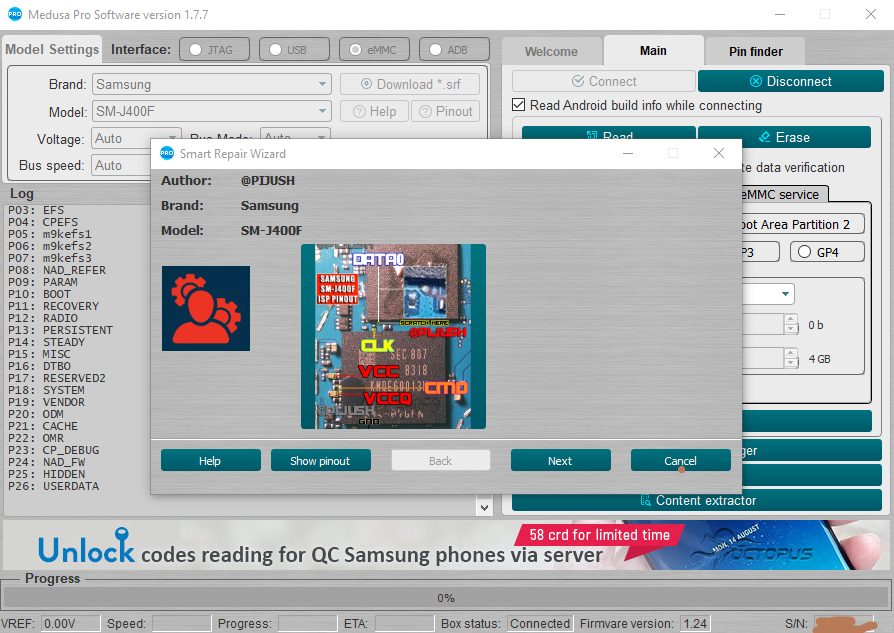Open the Pinout button in Model Settings
This screenshot has width=894, height=633.
pos(446,112)
